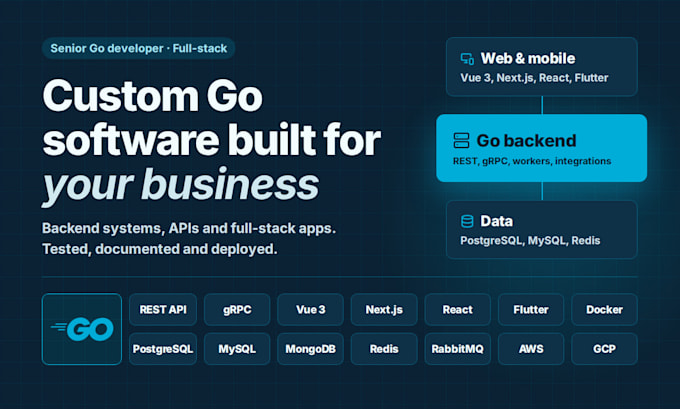
Task: Choose the MongoDB chip
Action: 311,349
